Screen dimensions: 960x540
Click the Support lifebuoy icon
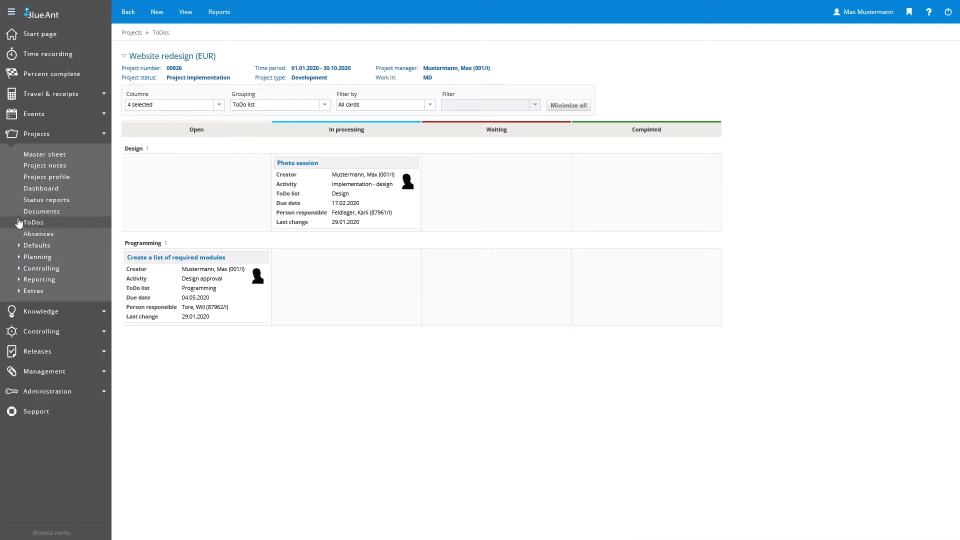point(11,411)
